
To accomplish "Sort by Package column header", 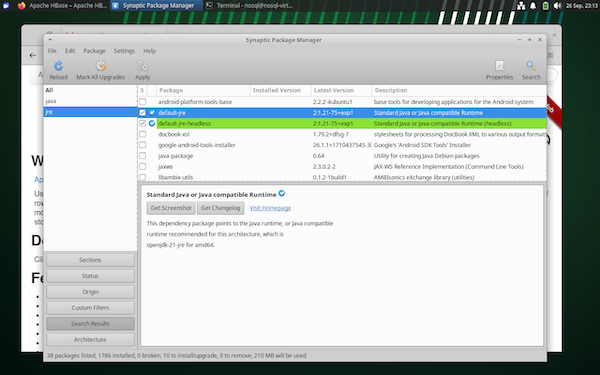I will point(203,90).
